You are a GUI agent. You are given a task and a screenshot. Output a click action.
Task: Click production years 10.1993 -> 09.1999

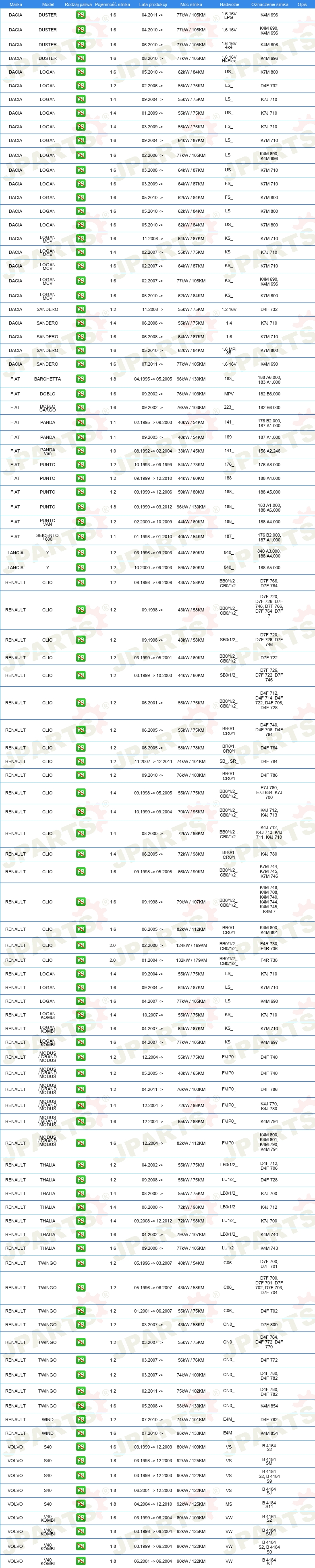(152, 465)
